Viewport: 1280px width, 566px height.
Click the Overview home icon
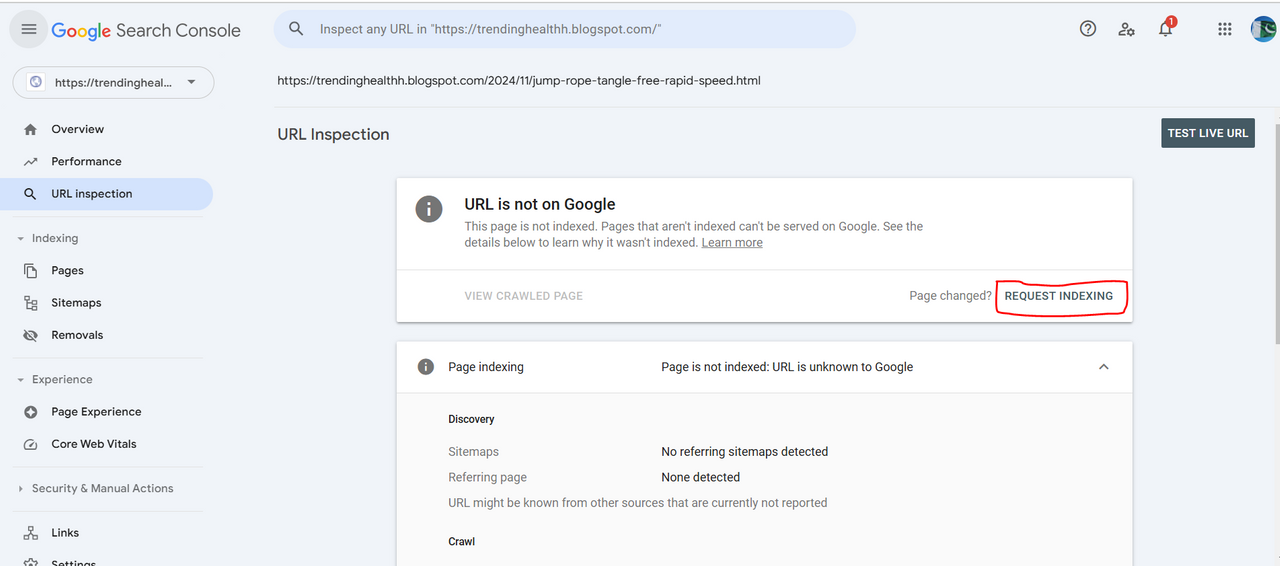(x=30, y=129)
